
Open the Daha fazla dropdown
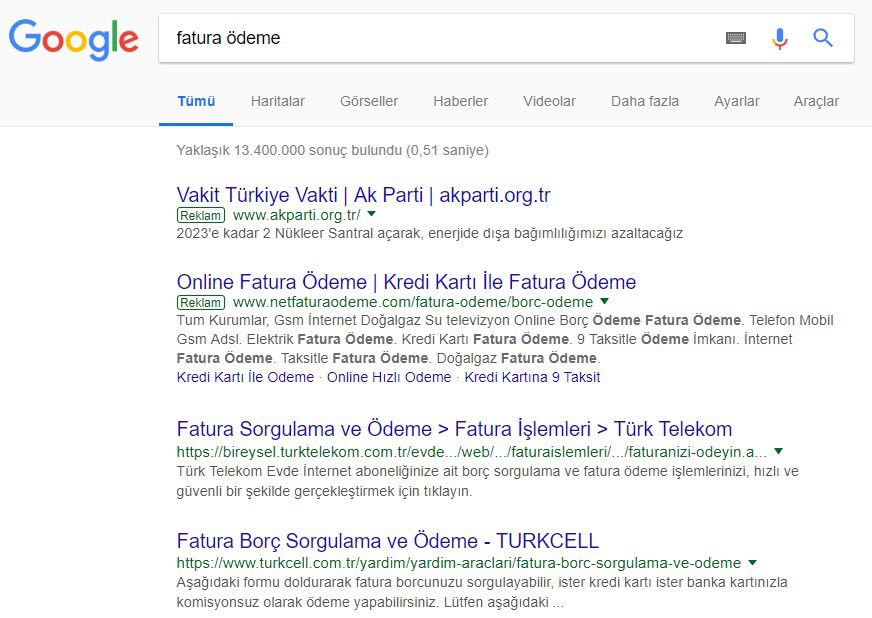644,101
